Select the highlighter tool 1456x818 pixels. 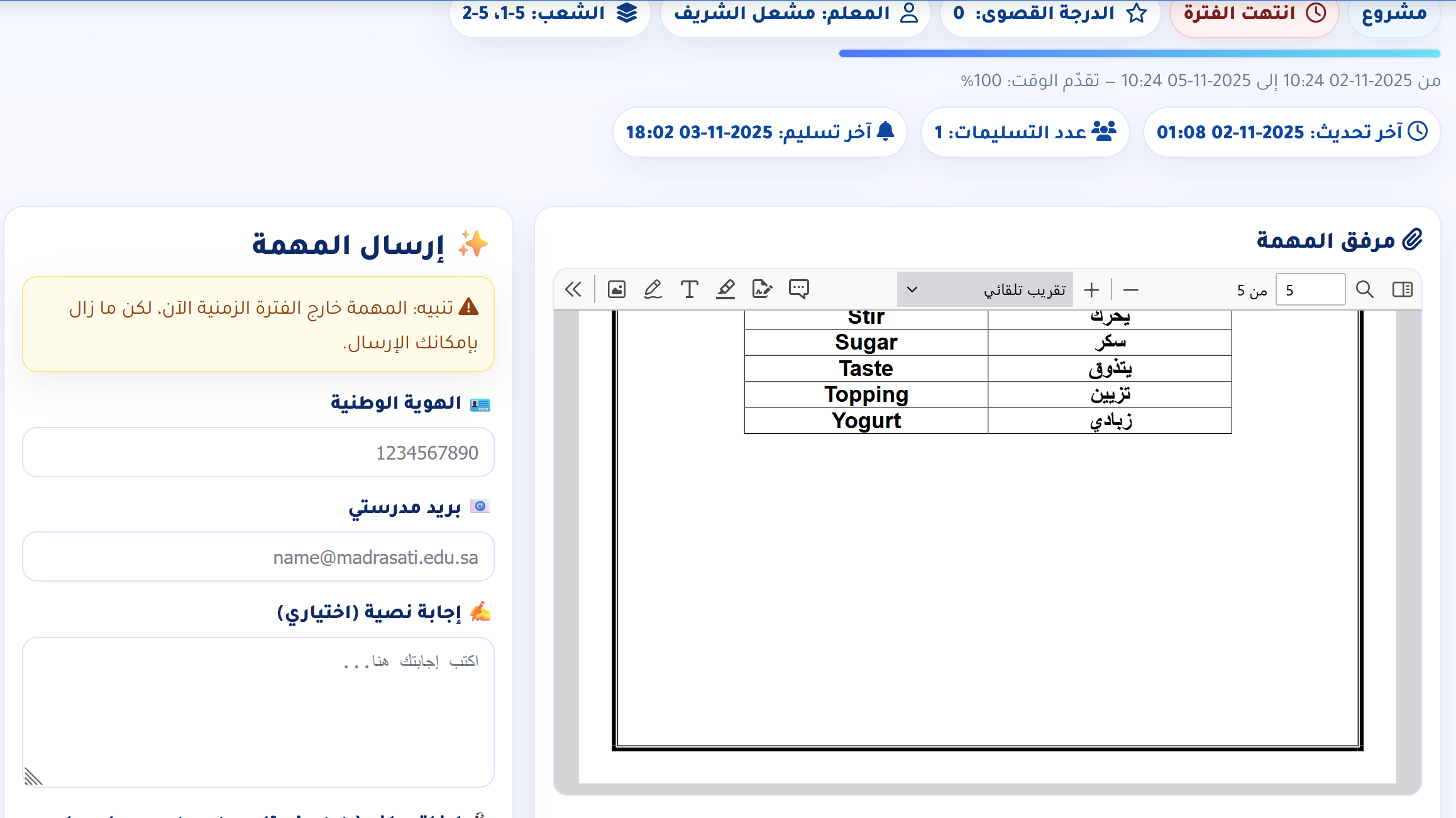pyautogui.click(x=725, y=289)
